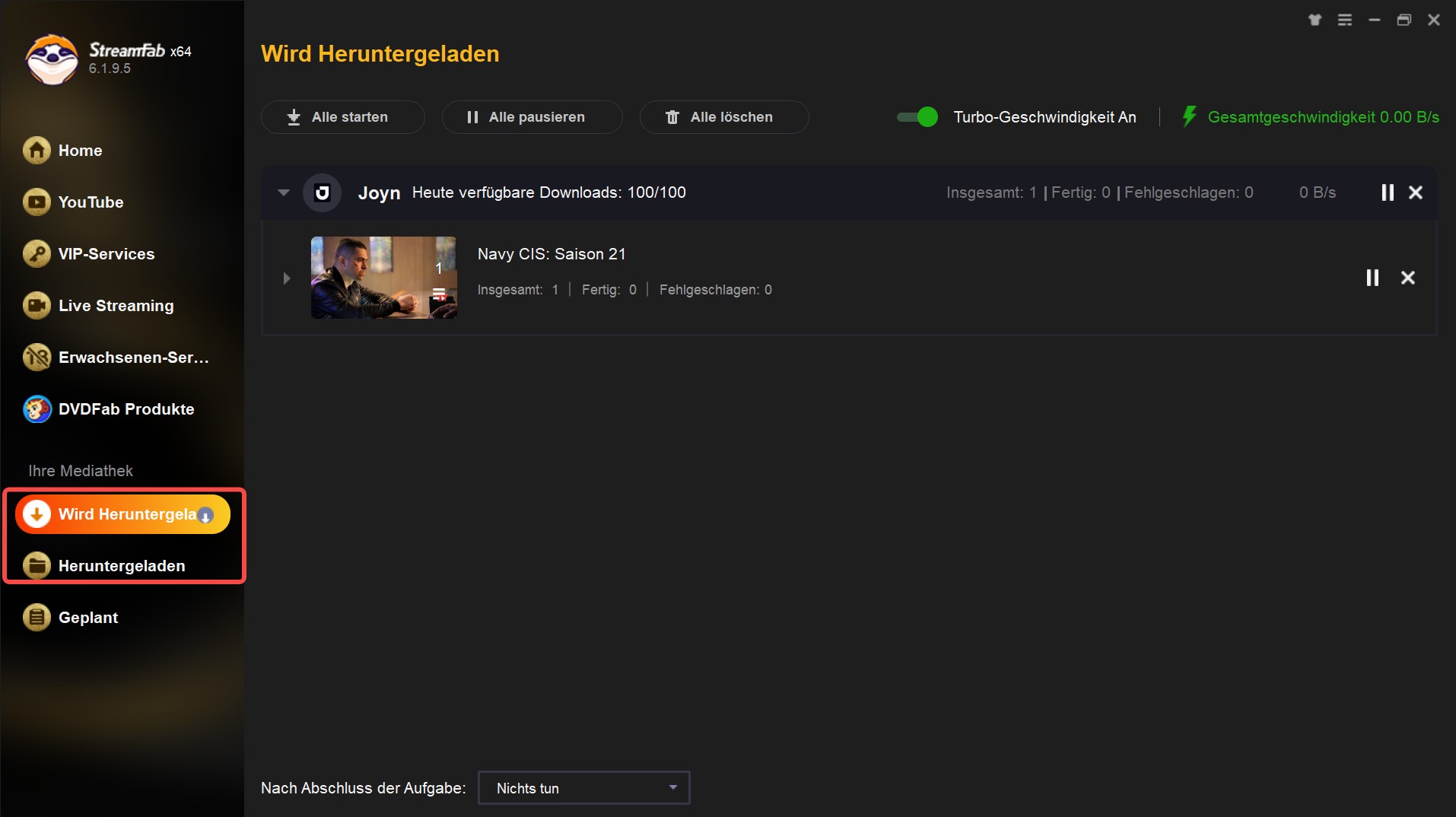Image resolution: width=1456 pixels, height=817 pixels.
Task: Click the Home house icon
Action: coord(37,151)
